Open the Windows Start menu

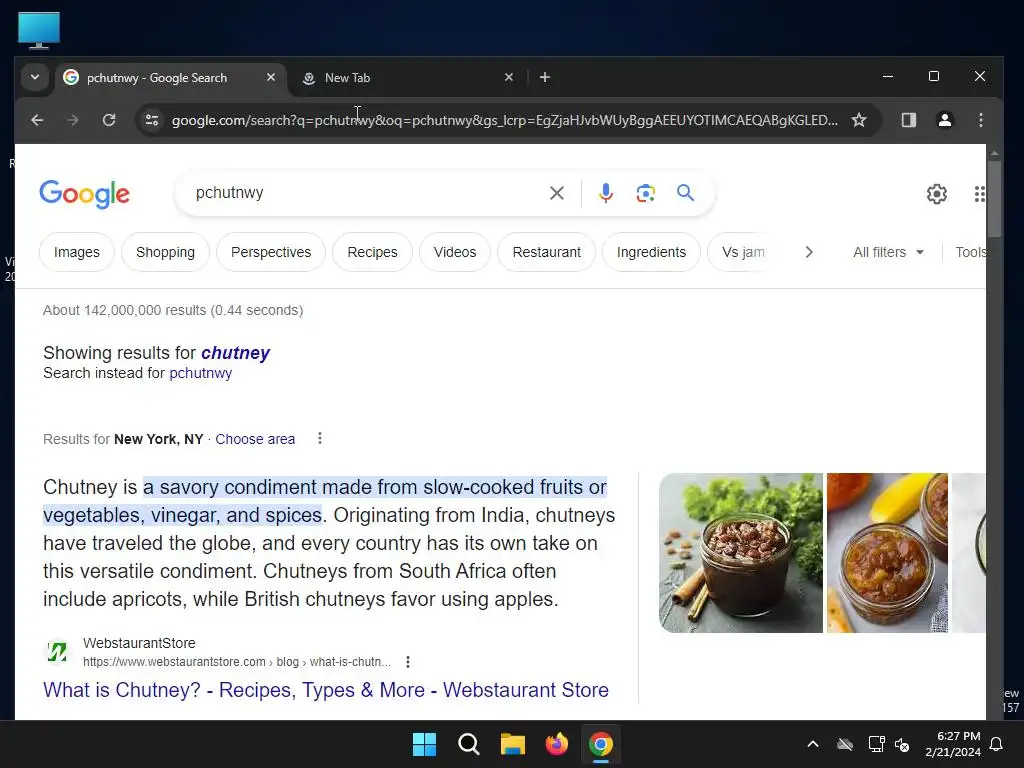tap(424, 744)
